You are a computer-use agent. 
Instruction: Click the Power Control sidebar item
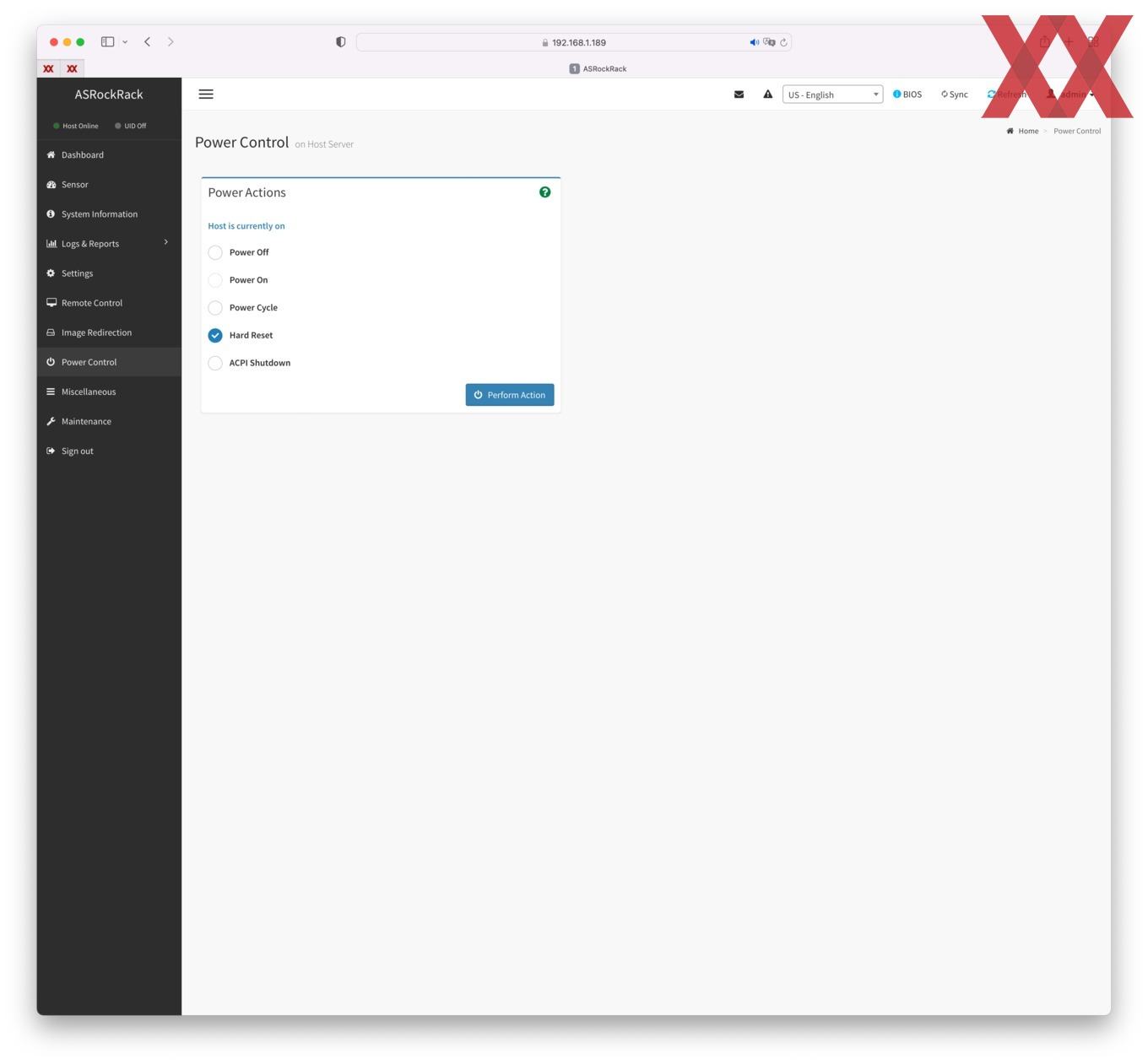pos(109,362)
